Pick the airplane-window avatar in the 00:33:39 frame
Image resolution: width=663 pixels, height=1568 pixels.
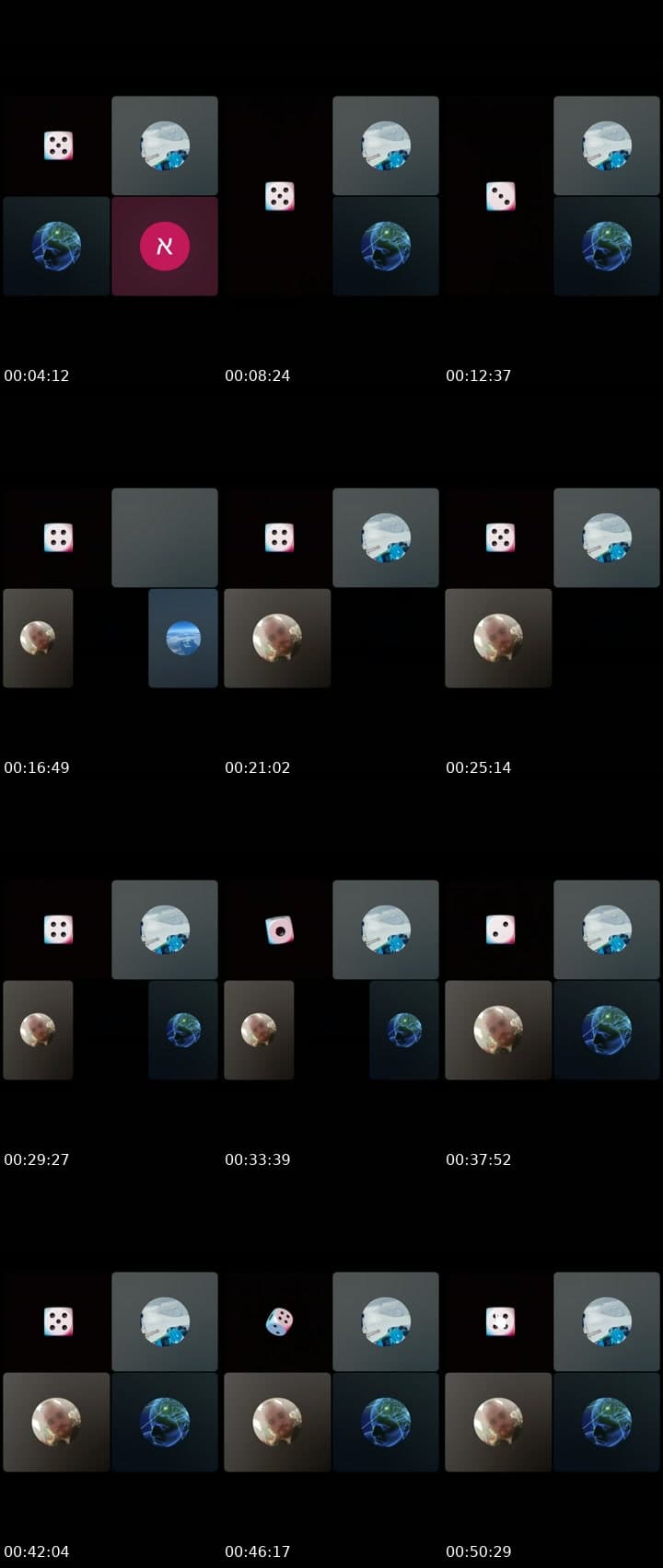386,929
